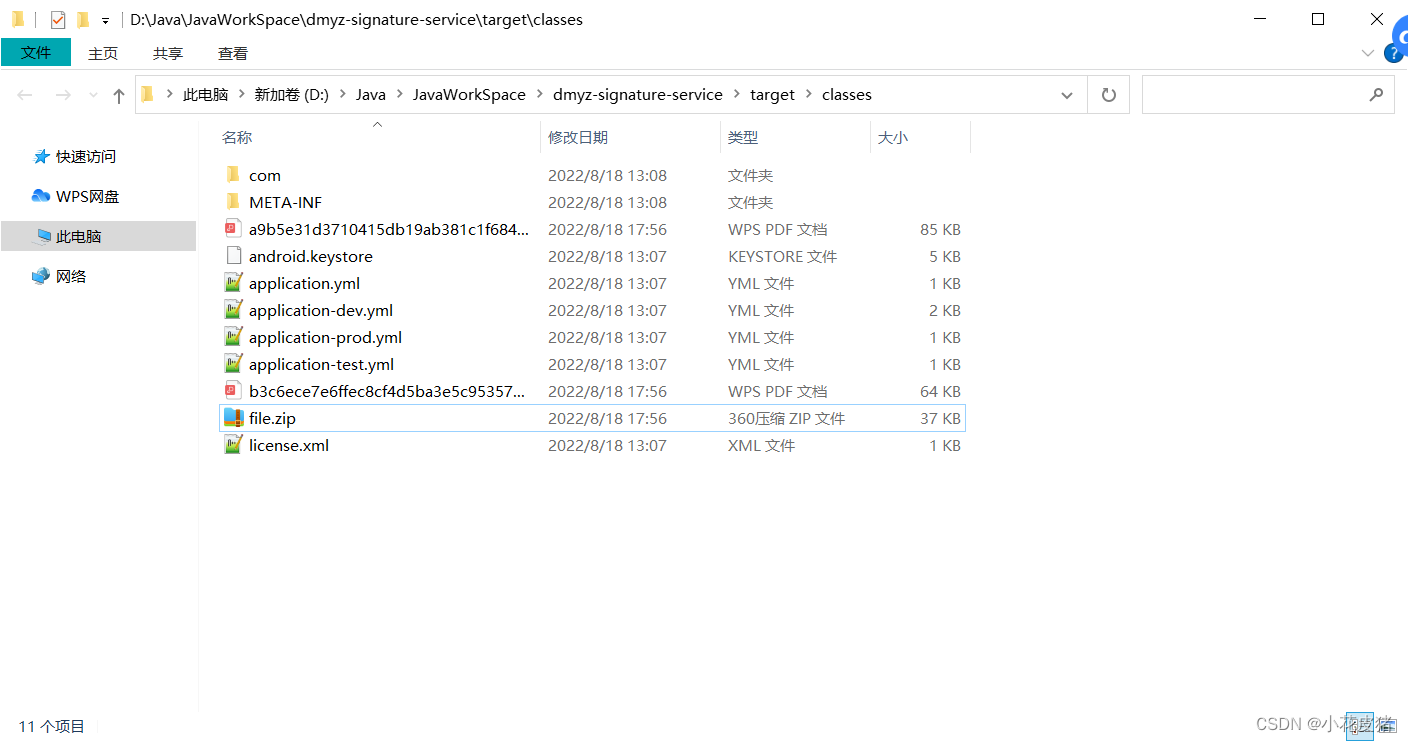
Task: Click the application.yml file icon
Action: [x=233, y=283]
